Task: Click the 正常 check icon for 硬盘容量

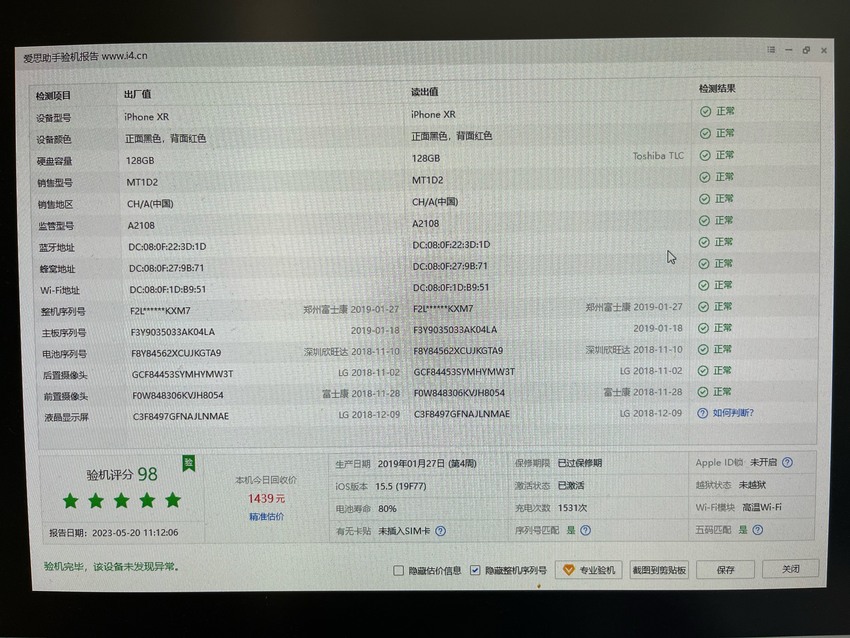Action: (705, 156)
